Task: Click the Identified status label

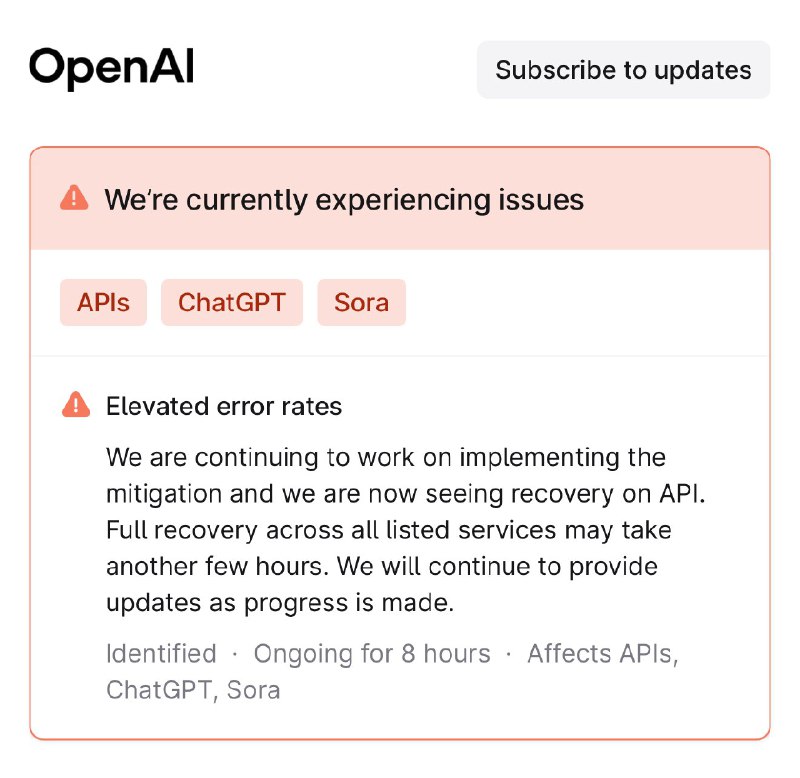Action: pos(161,654)
